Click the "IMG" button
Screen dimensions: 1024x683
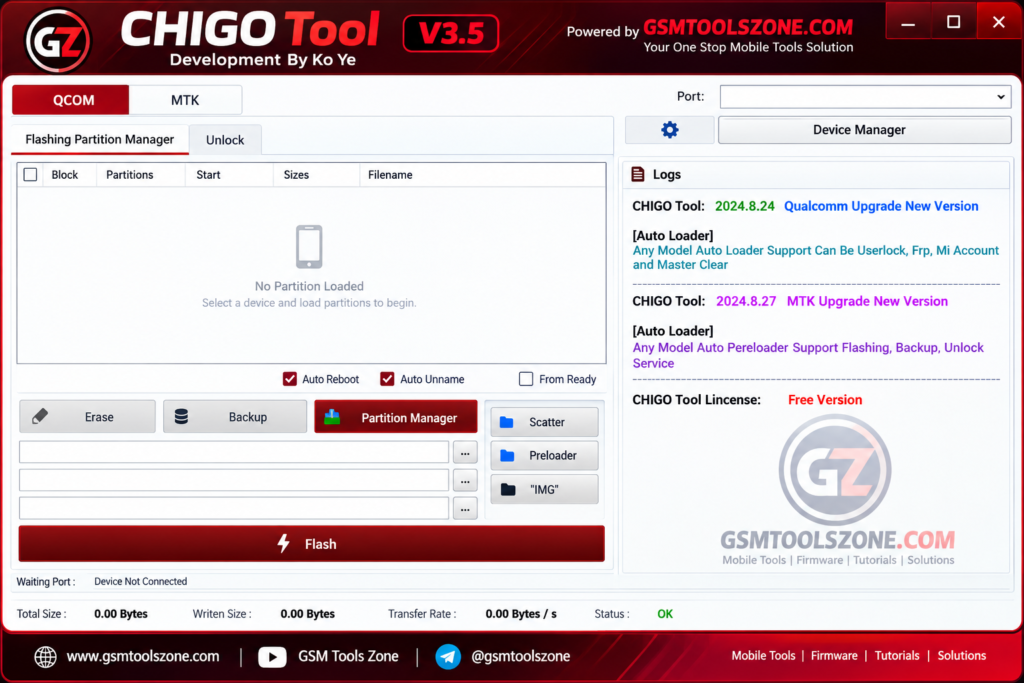[x=545, y=489]
